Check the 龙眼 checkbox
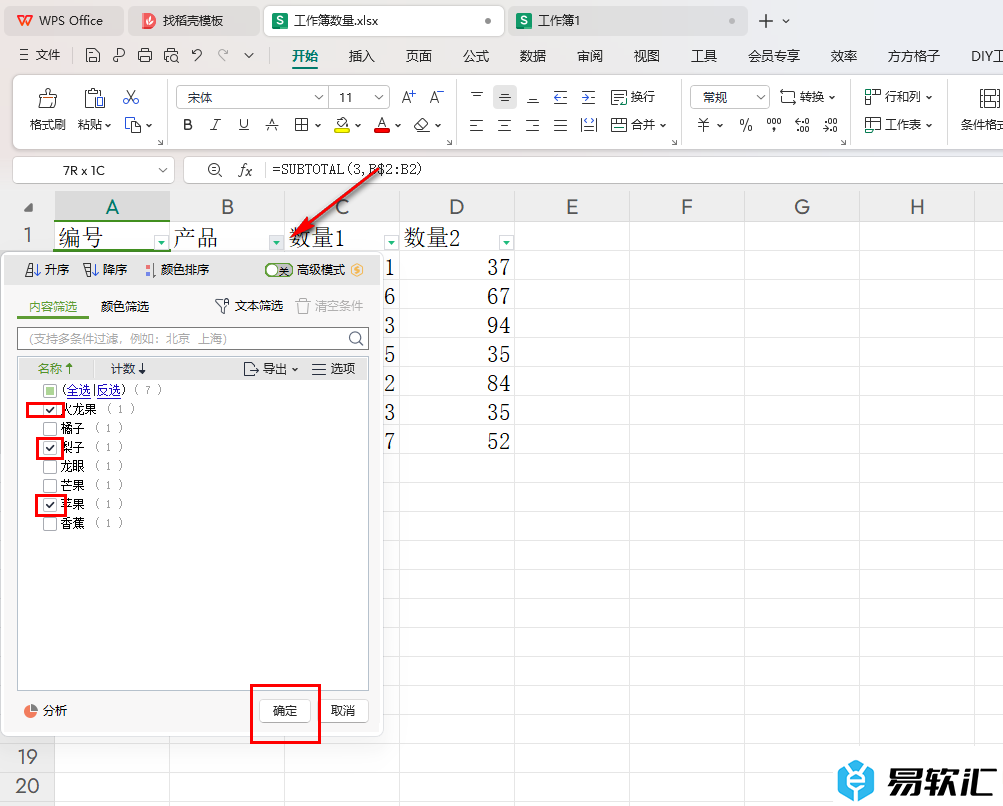Image resolution: width=1003 pixels, height=806 pixels. [50, 467]
